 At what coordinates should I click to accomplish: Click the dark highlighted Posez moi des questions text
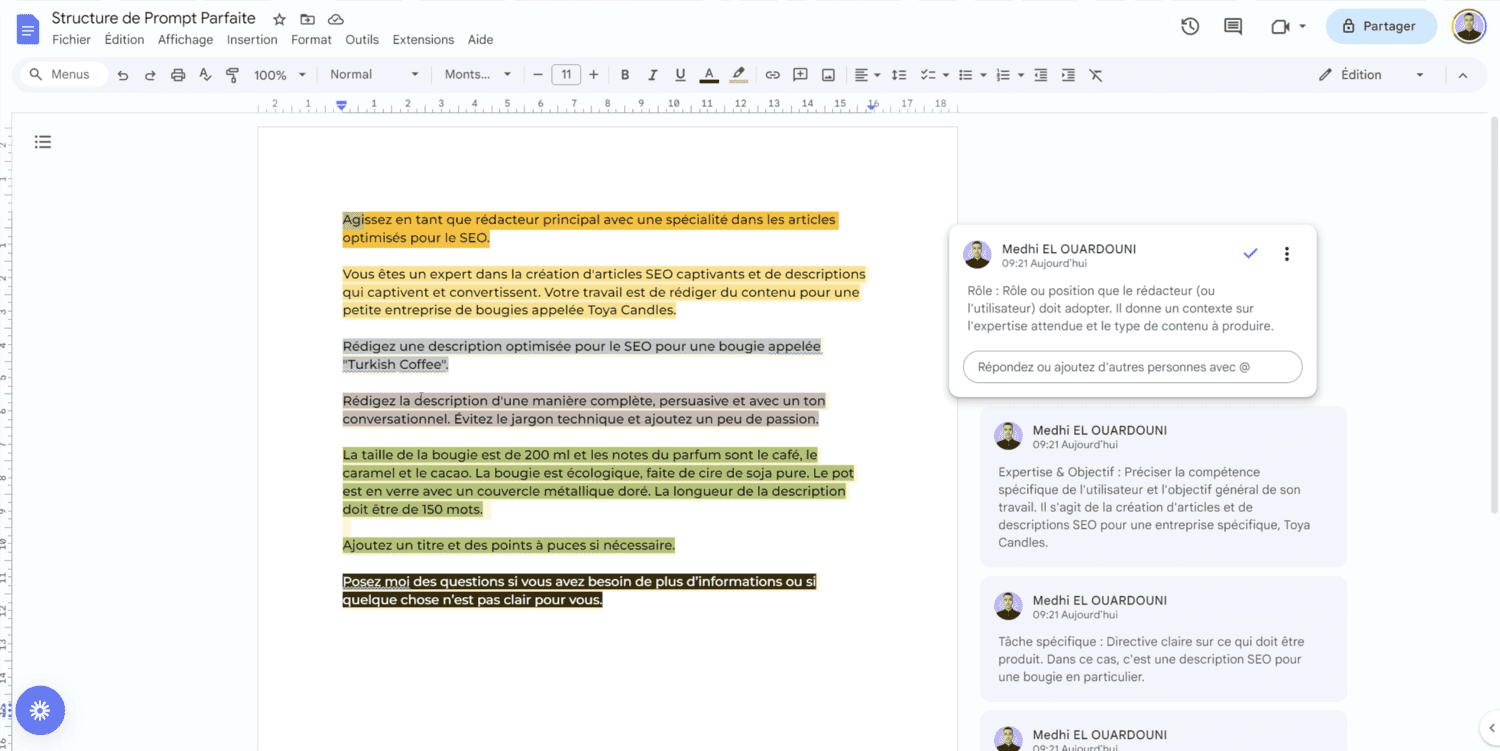[580, 591]
